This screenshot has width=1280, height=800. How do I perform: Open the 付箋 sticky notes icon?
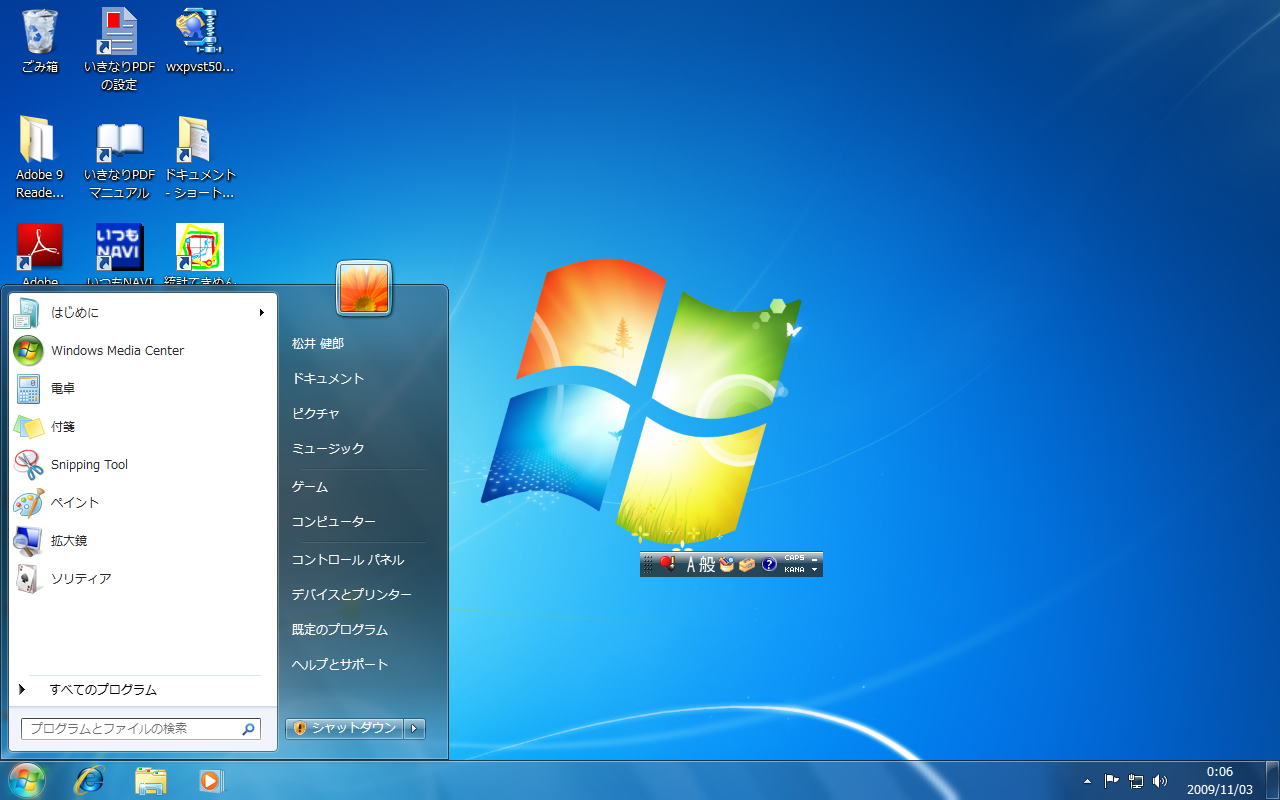(x=28, y=427)
